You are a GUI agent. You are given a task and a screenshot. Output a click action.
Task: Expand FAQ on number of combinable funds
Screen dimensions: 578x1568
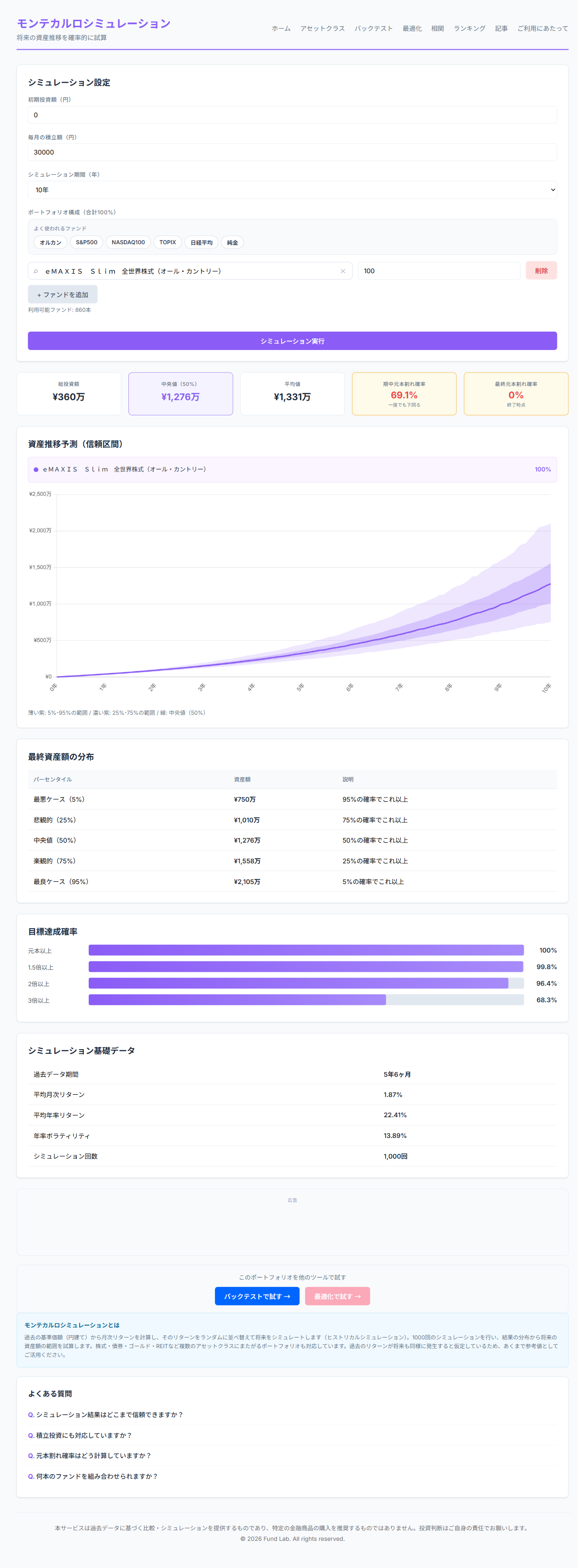(92, 1476)
